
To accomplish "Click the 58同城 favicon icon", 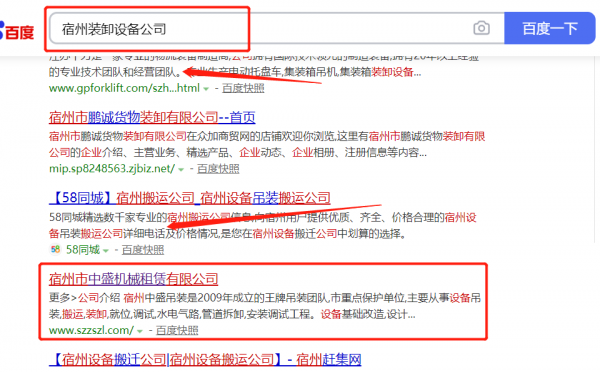I will 55,250.
